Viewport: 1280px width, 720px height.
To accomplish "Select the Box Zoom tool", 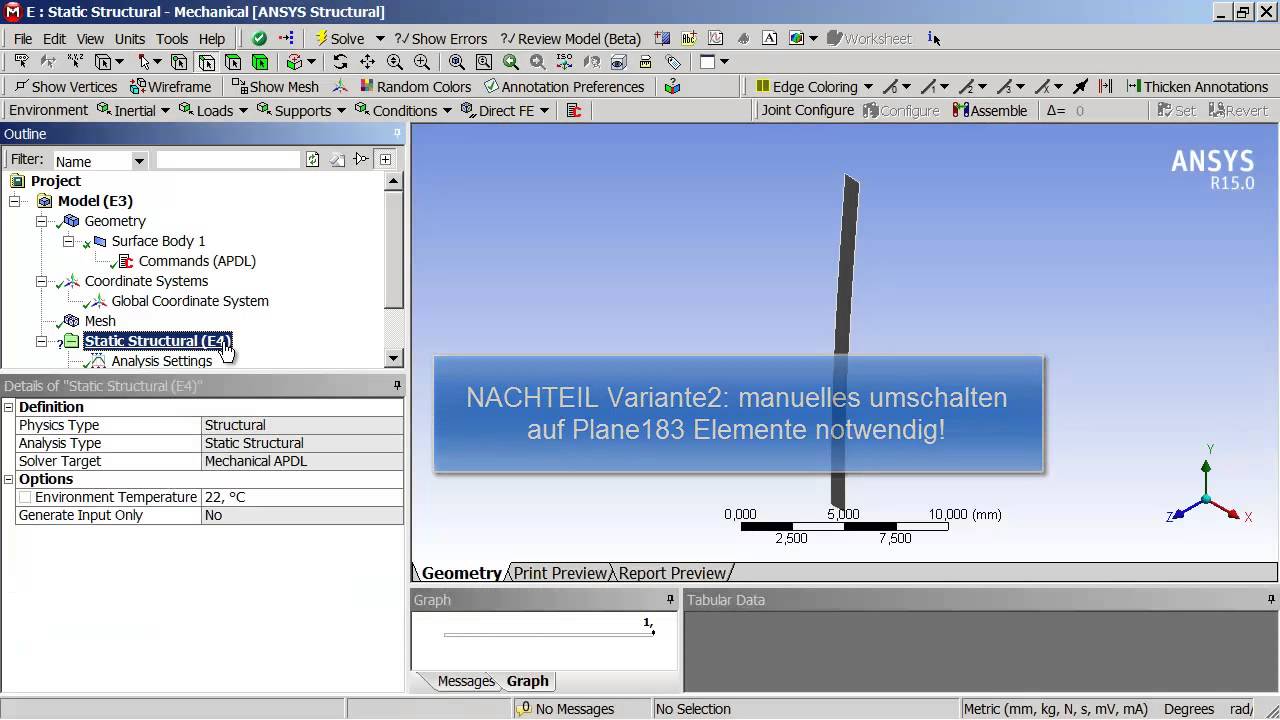I will pos(422,62).
